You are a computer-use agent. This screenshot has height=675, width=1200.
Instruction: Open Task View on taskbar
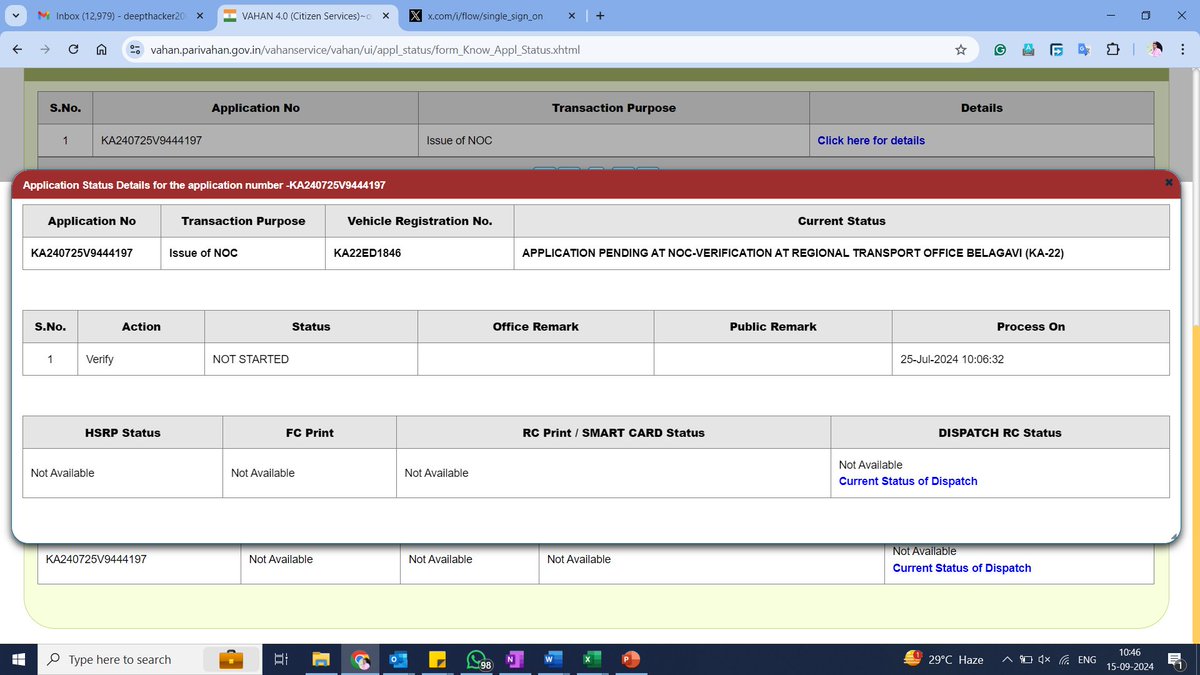coord(281,659)
